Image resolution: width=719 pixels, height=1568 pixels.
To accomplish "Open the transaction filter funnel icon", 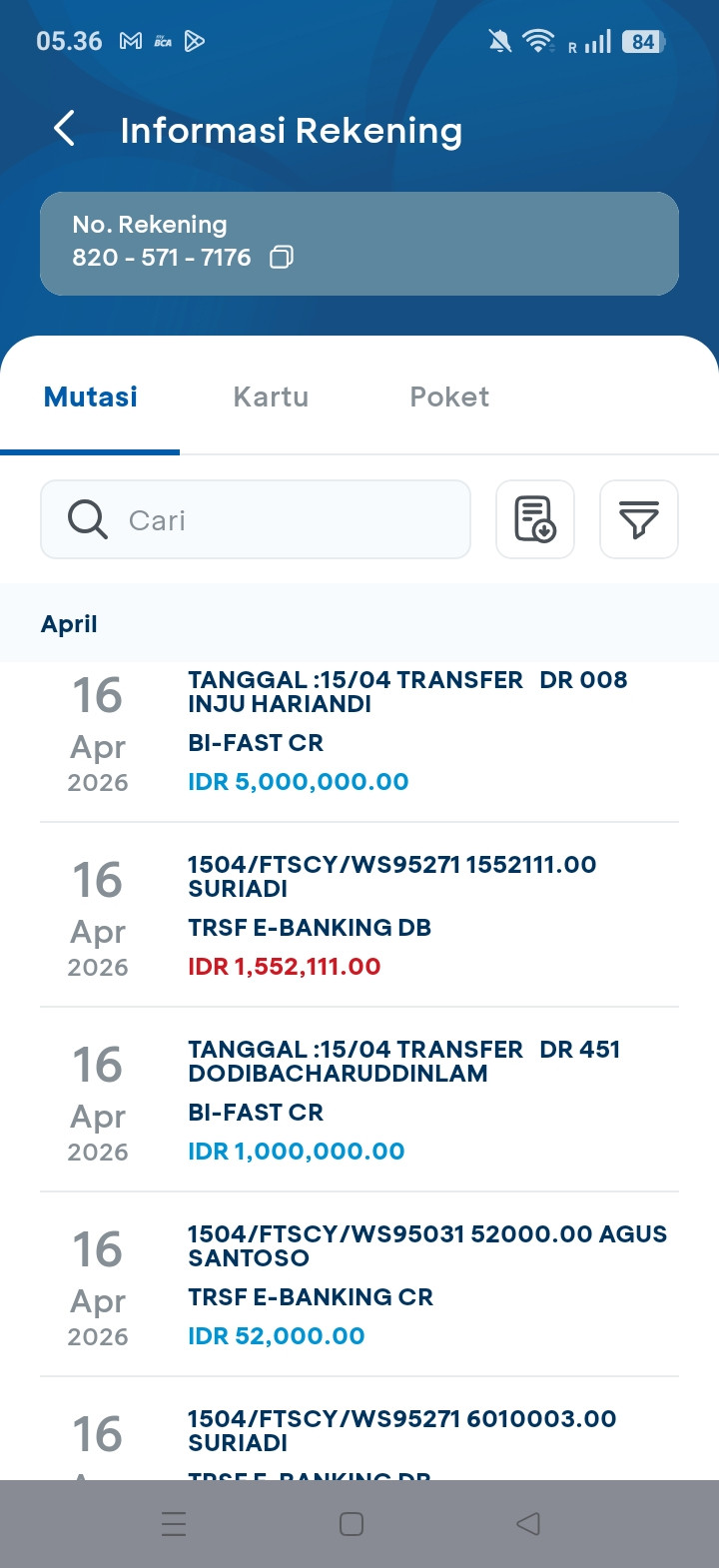I will coord(639,519).
